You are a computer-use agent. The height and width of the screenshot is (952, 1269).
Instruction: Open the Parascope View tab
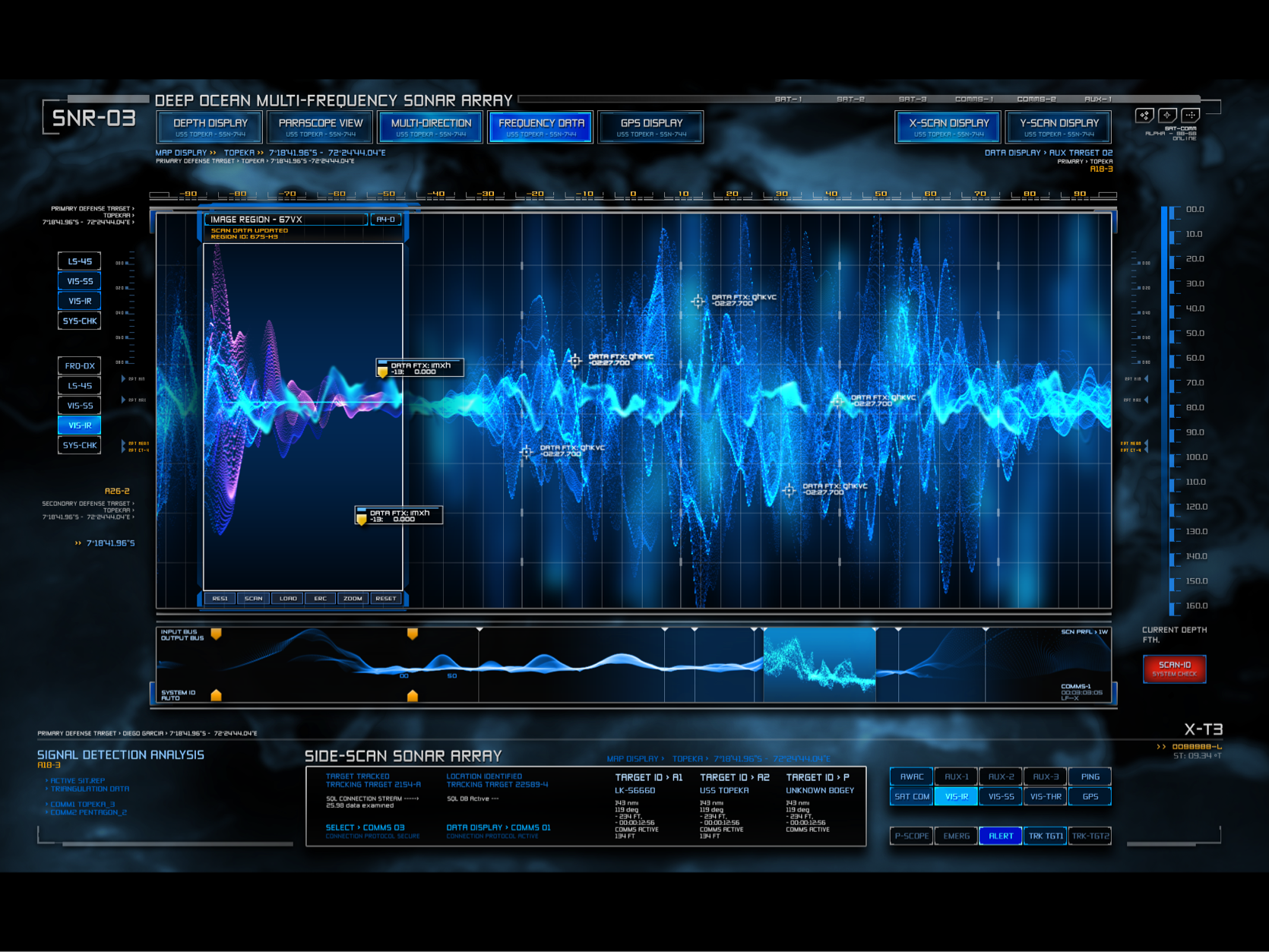pyautogui.click(x=321, y=127)
